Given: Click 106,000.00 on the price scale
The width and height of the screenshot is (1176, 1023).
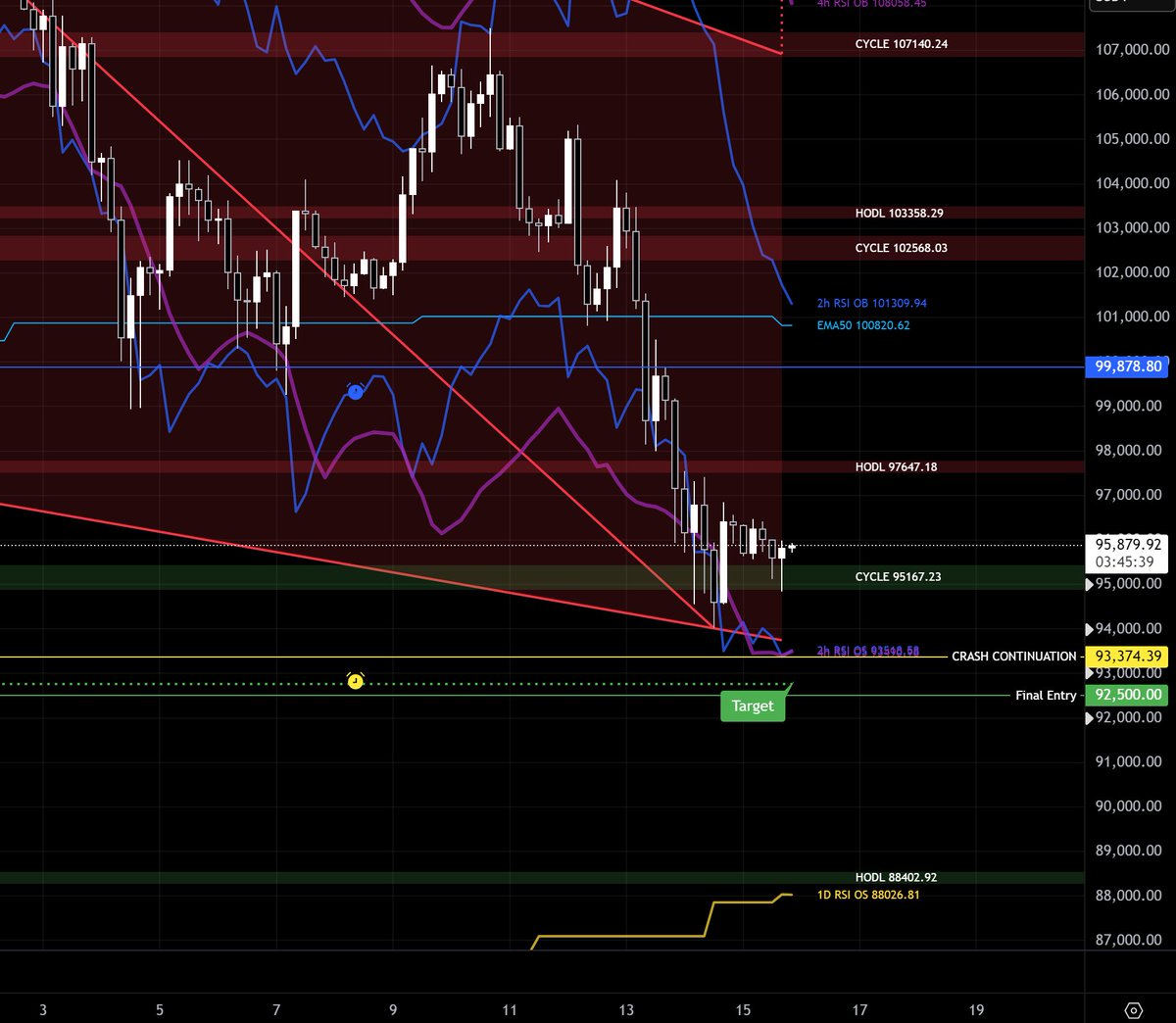Looking at the screenshot, I should (x=1132, y=94).
